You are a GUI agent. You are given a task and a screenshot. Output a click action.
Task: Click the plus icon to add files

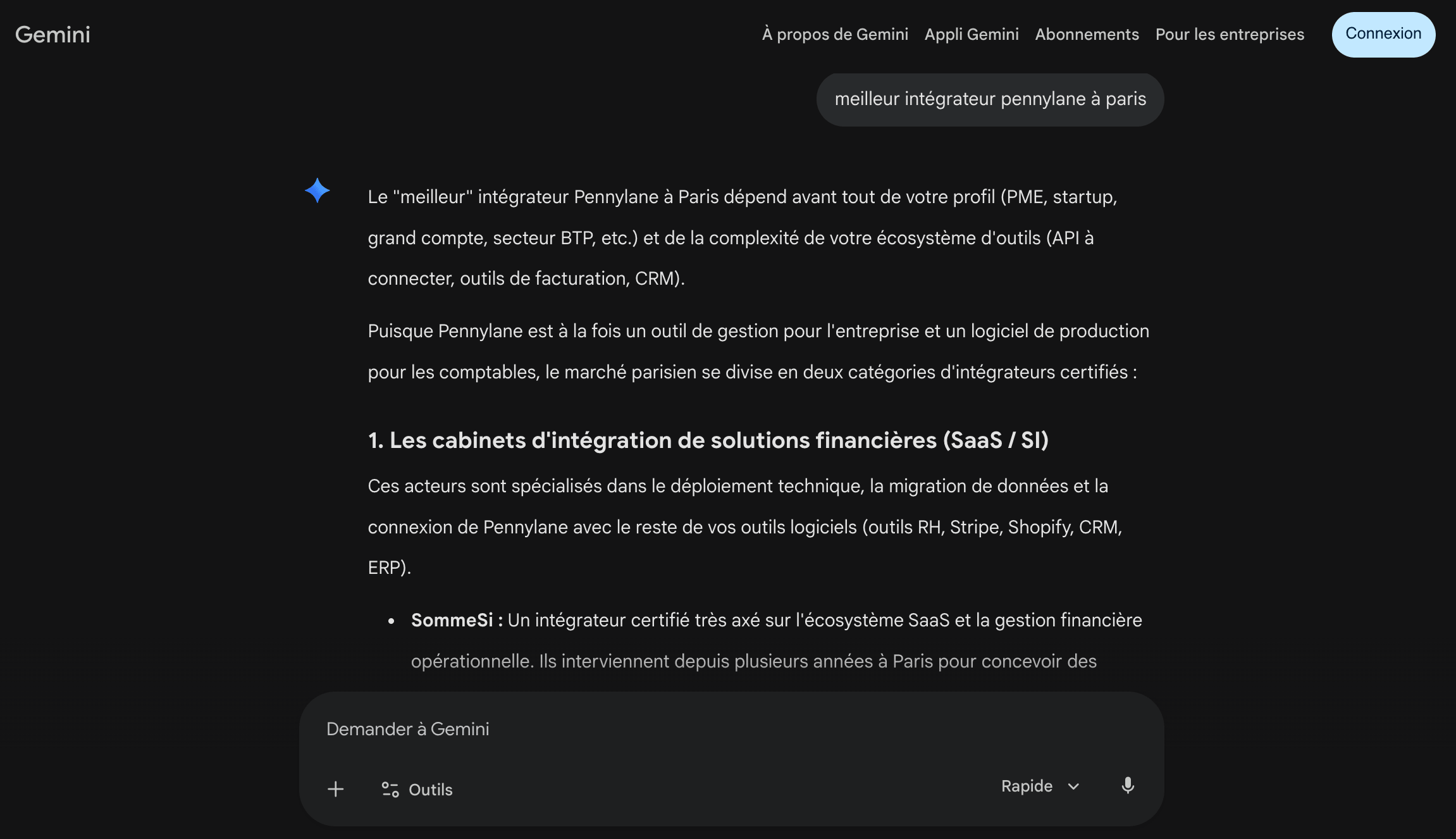(336, 789)
